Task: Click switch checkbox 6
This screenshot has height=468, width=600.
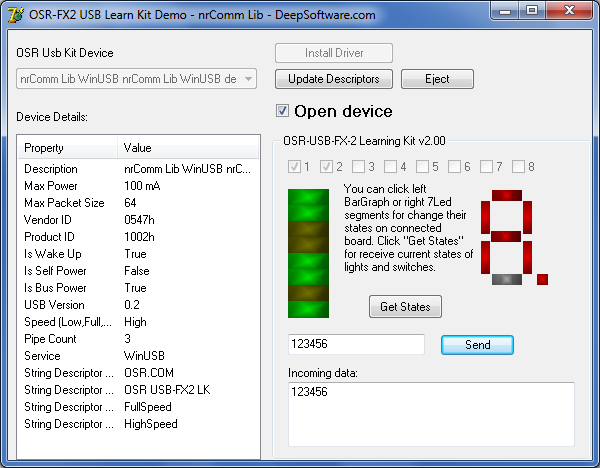Action: click(455, 166)
